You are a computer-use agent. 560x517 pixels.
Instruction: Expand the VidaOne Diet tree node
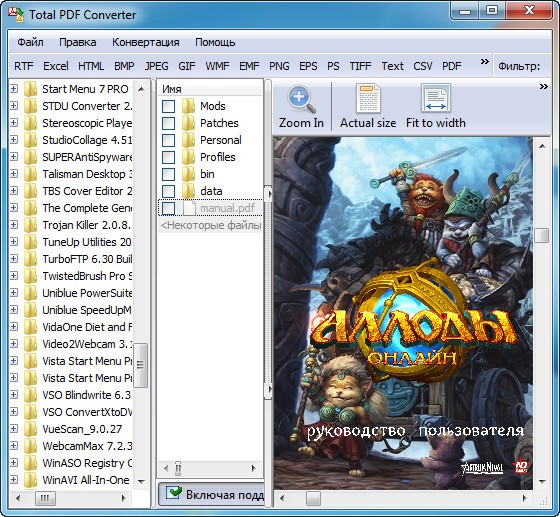[14, 327]
